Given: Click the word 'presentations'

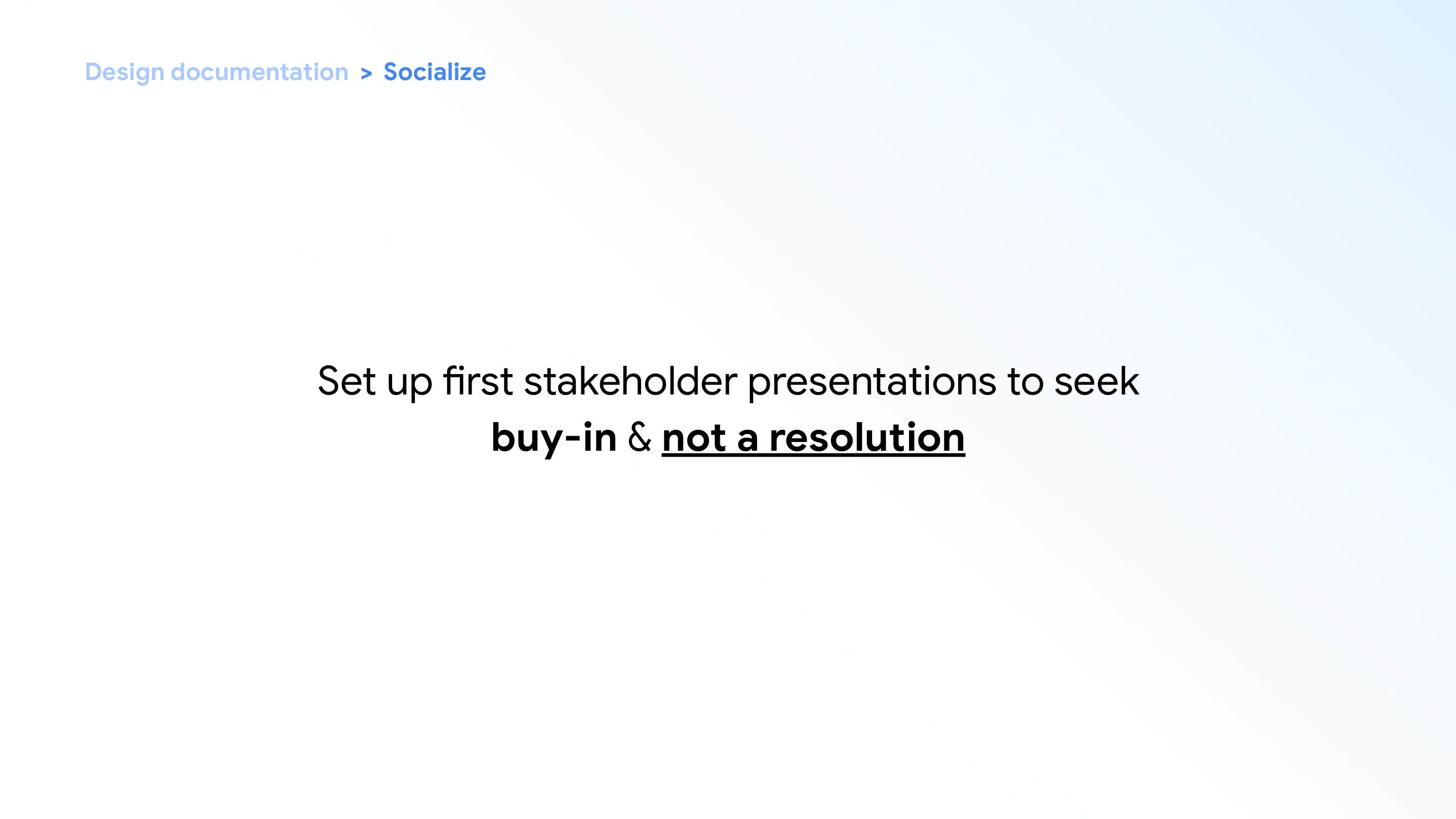Looking at the screenshot, I should click(x=872, y=381).
